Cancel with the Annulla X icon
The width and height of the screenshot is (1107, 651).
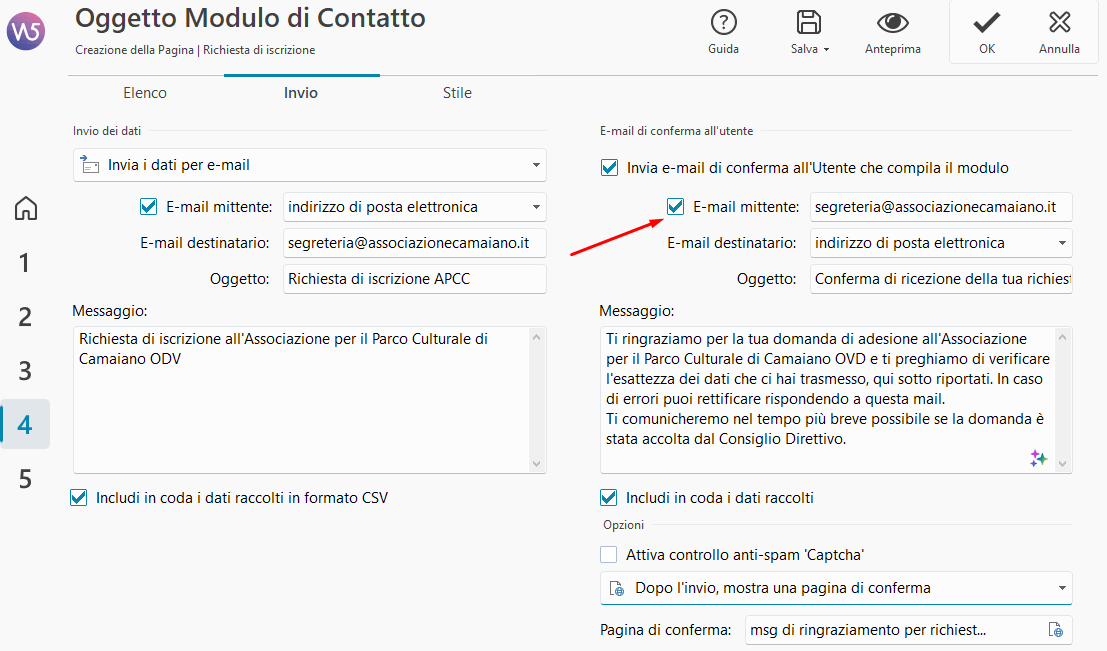click(1059, 23)
